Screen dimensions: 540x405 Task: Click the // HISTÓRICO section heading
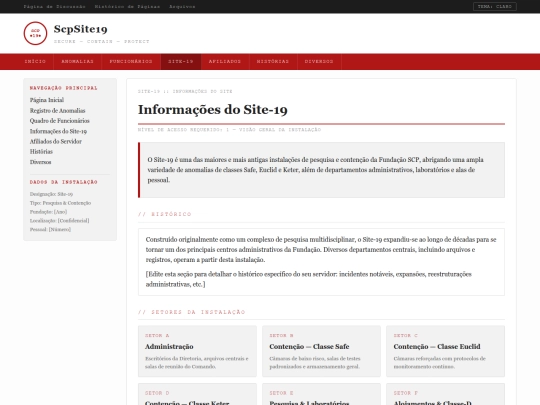click(165, 214)
